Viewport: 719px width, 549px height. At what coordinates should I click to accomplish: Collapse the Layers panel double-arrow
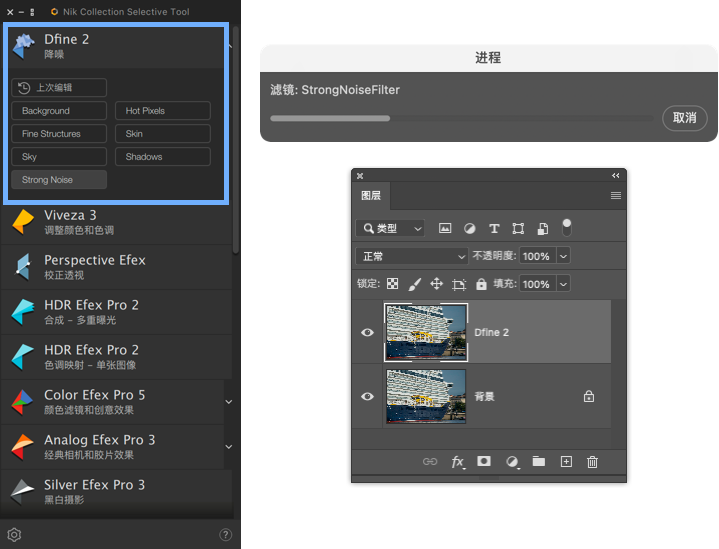click(615, 176)
